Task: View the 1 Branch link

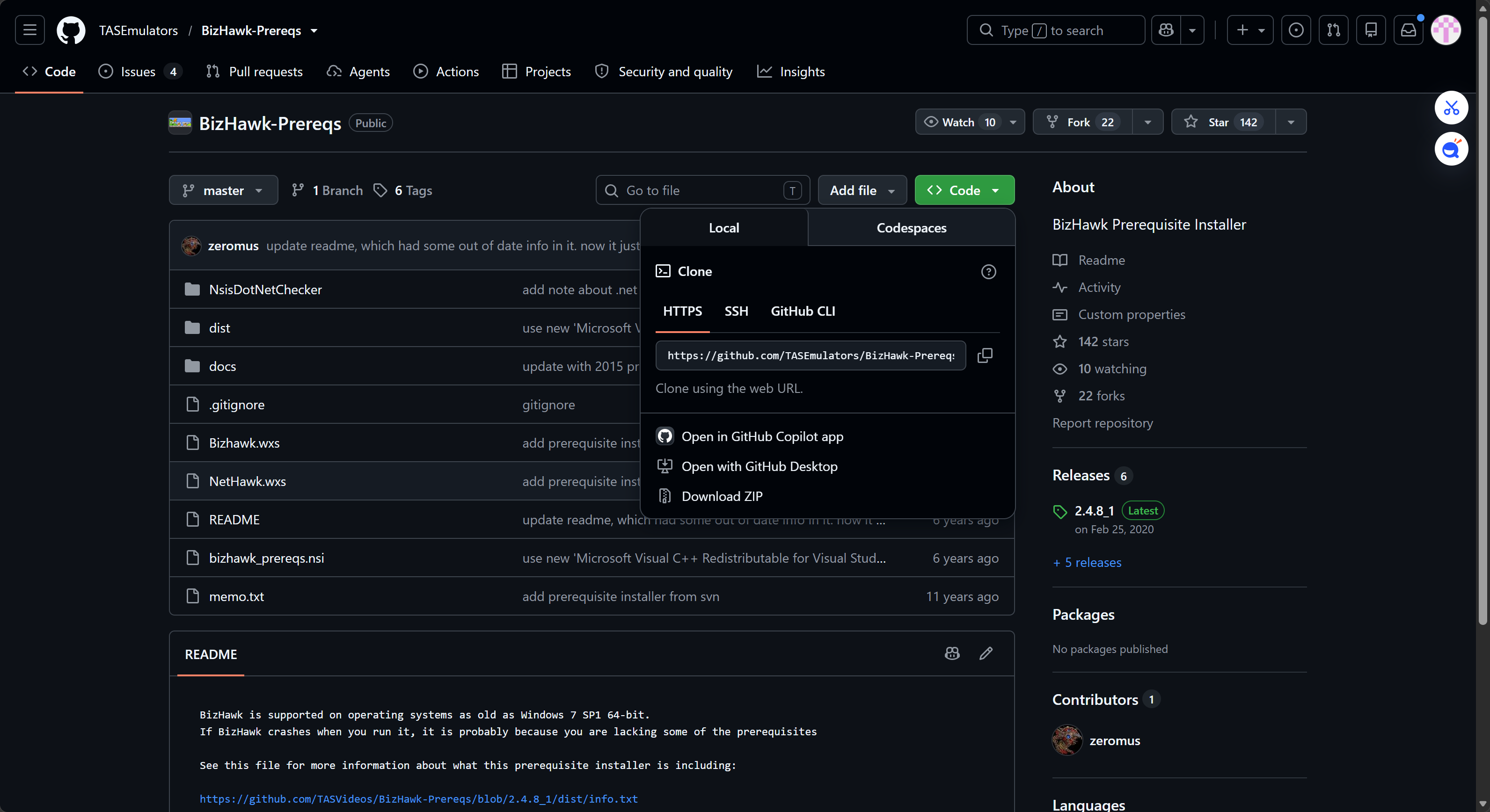Action: [x=328, y=190]
